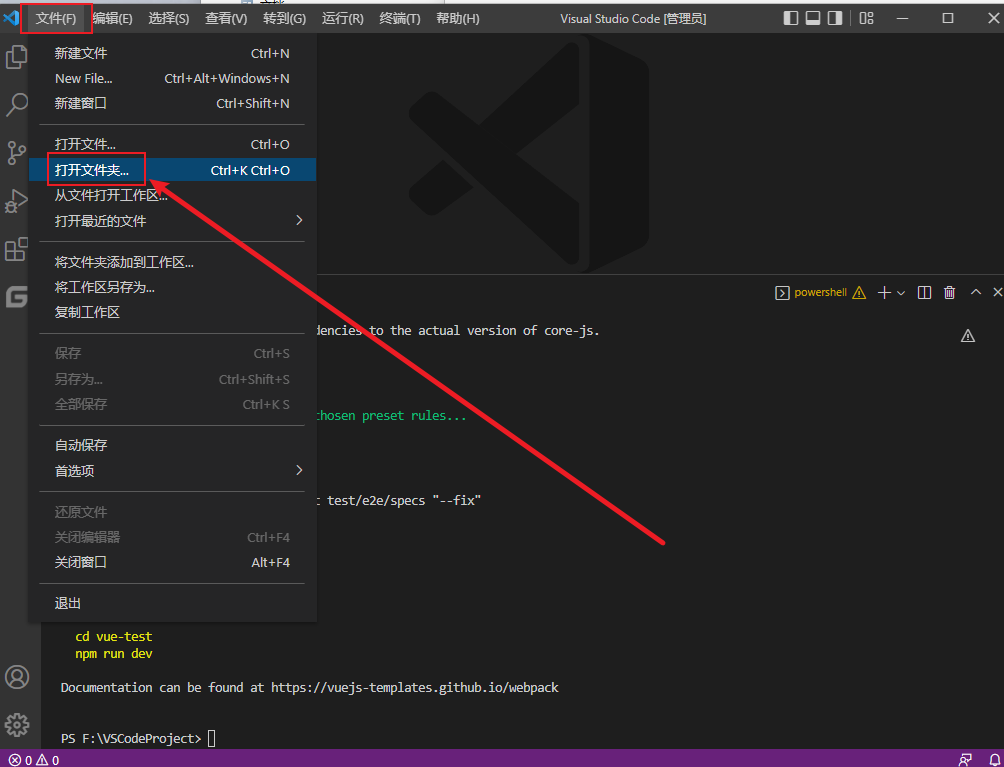Screen dimensions: 1004x767
Task: Toggle secondary side bar layout icon
Action: 834,19
